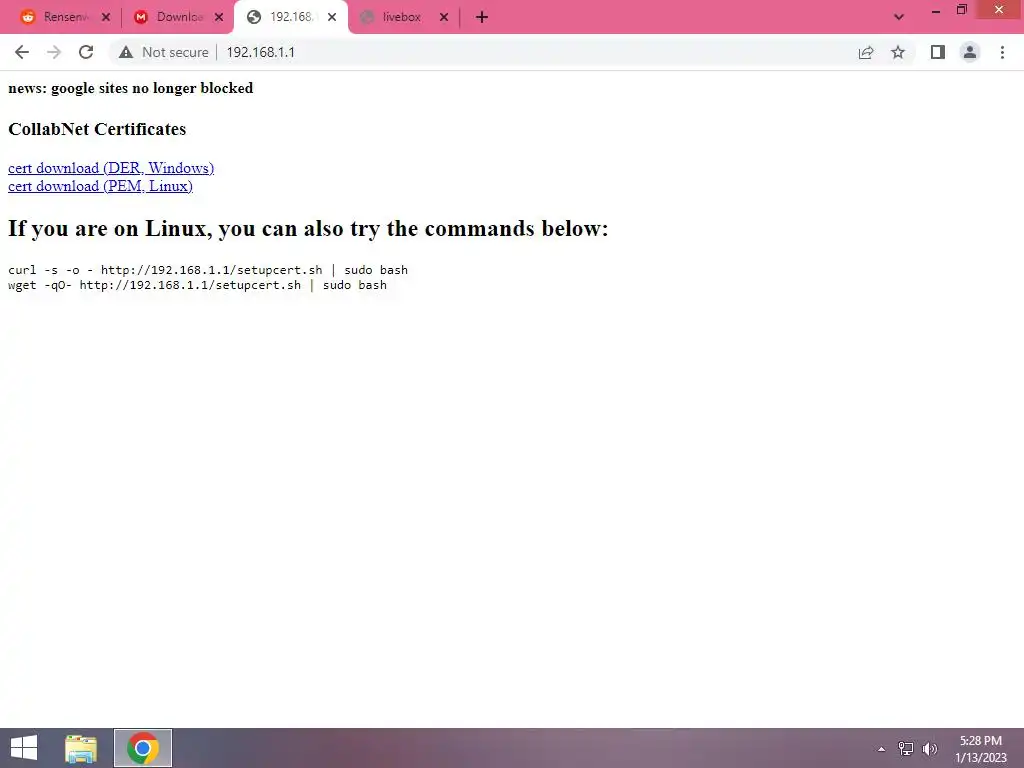Click the curl setupcert.sh command line
1024x768 pixels.
(208, 270)
